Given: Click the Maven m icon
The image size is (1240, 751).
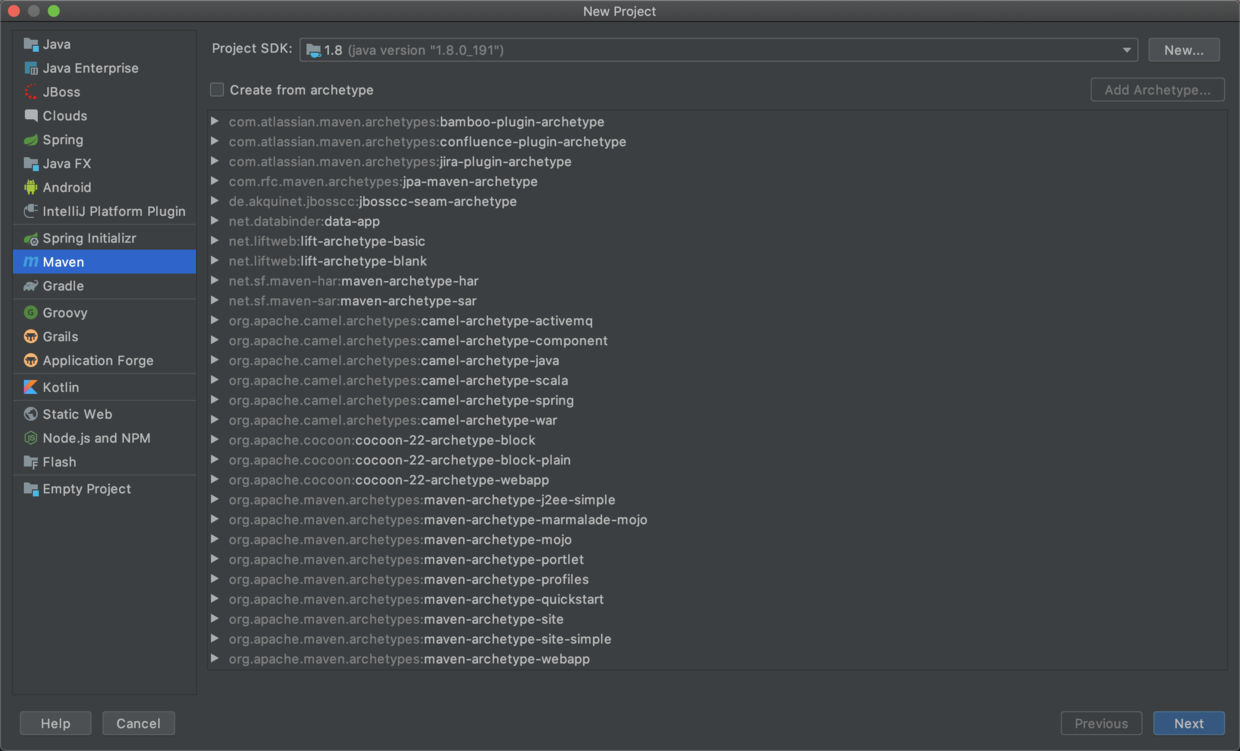Looking at the screenshot, I should click(x=31, y=262).
